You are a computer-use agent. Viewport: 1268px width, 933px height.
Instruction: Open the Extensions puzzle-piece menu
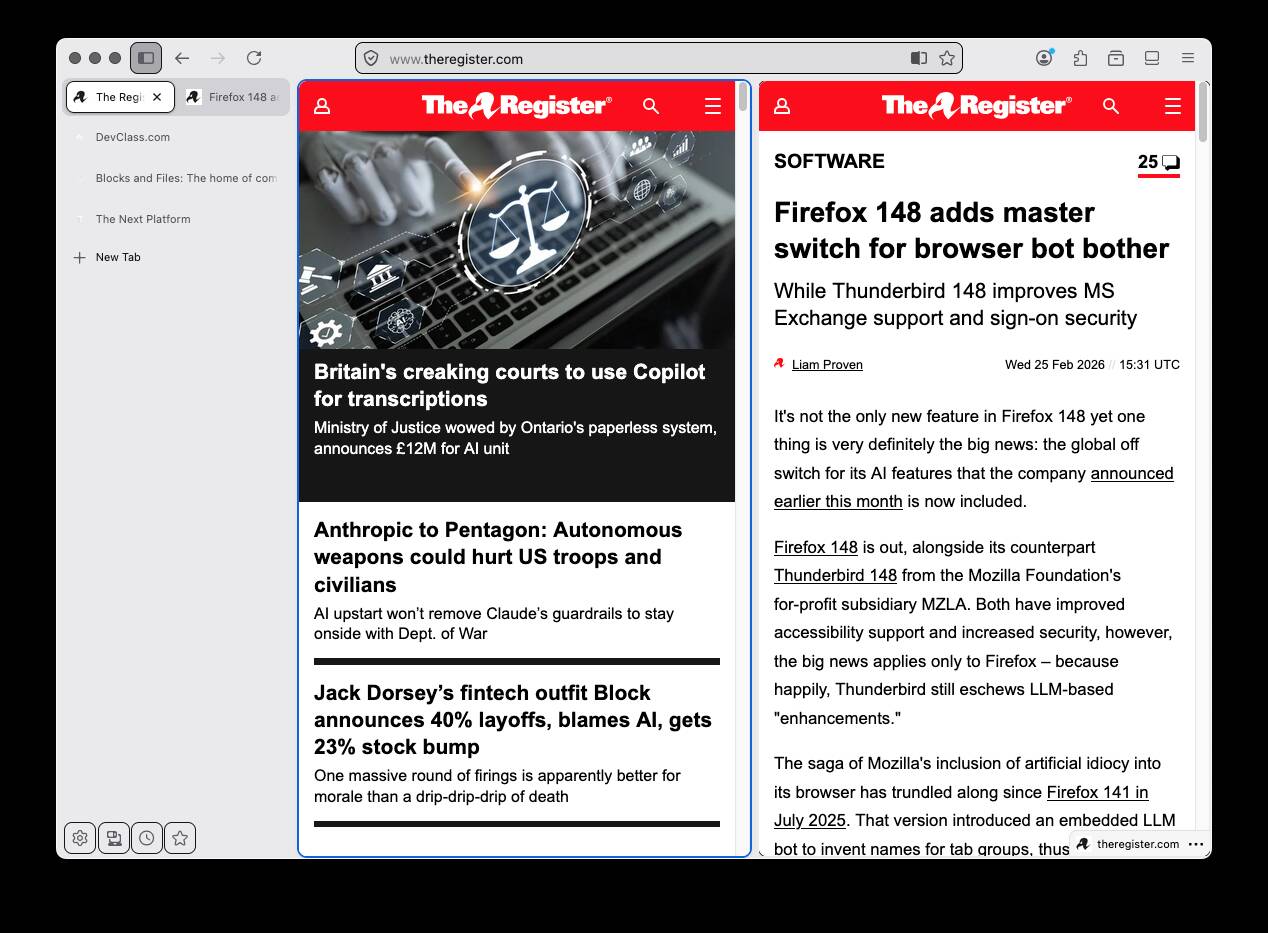[1080, 58]
